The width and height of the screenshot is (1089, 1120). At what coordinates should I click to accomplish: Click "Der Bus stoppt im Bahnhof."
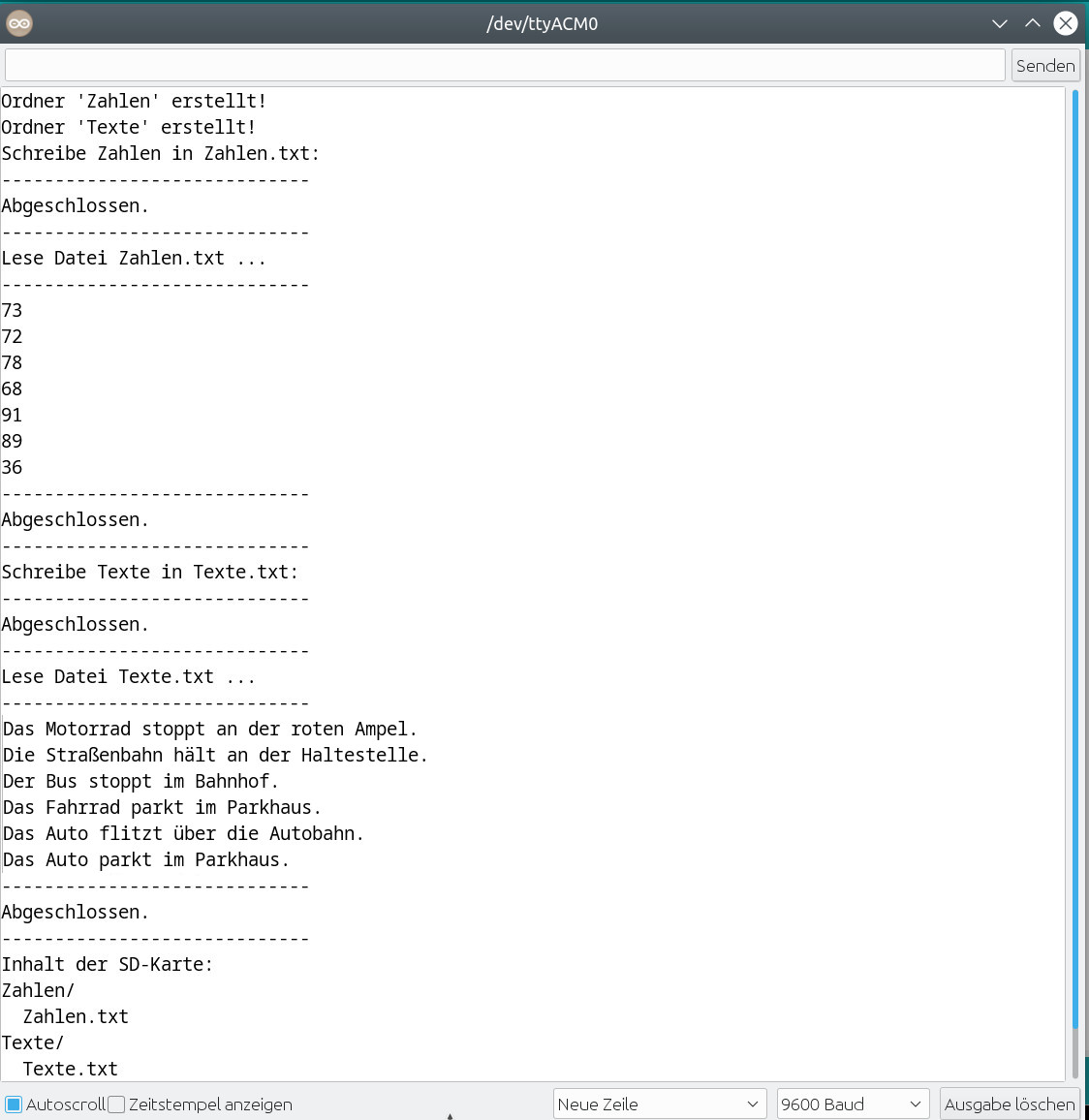[140, 782]
